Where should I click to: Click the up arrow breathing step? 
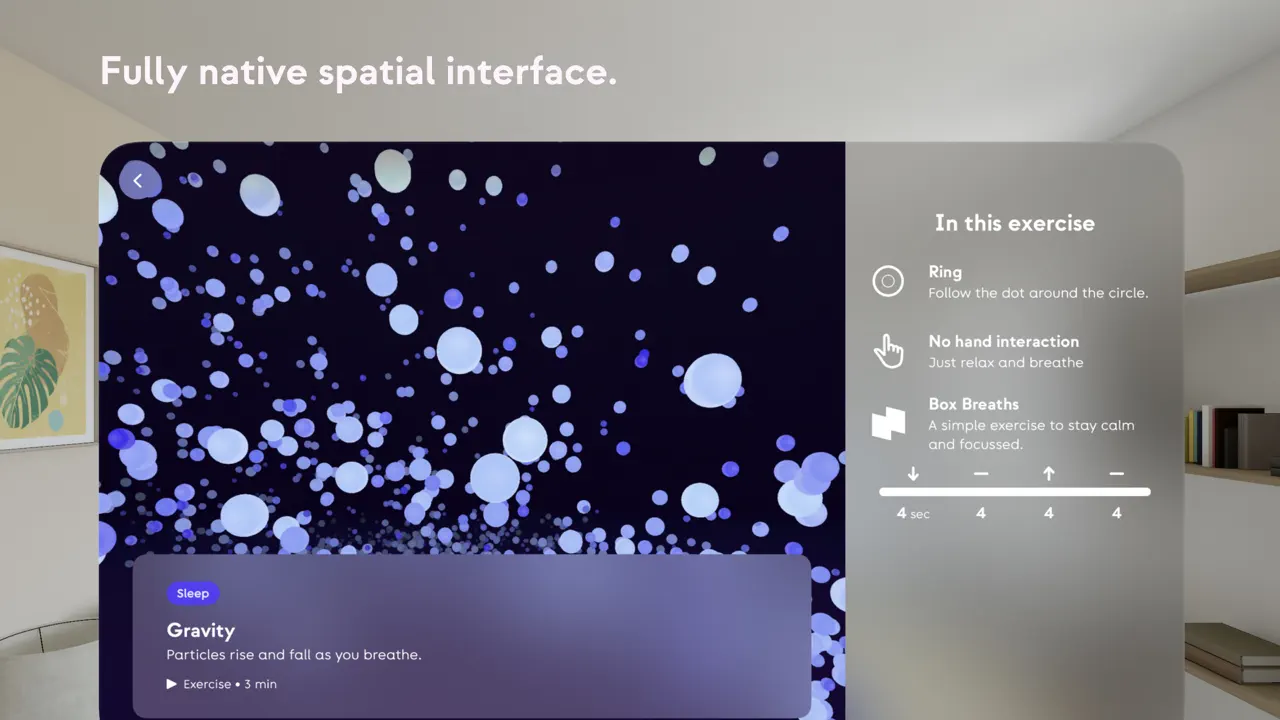point(1049,473)
